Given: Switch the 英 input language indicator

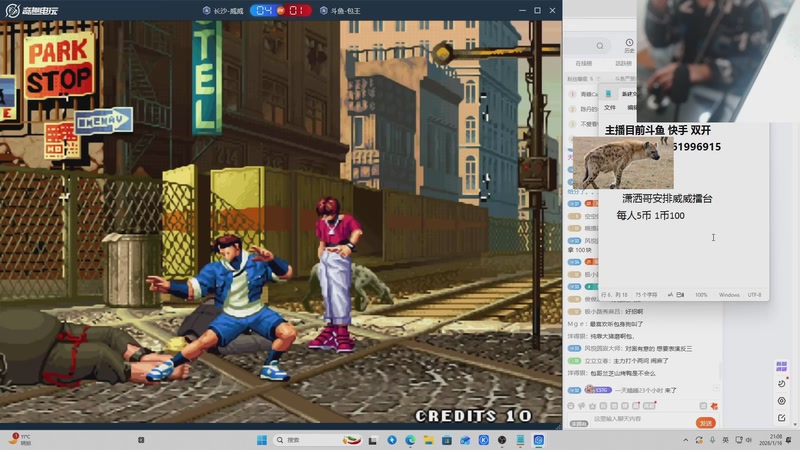Looking at the screenshot, I should pos(726,440).
